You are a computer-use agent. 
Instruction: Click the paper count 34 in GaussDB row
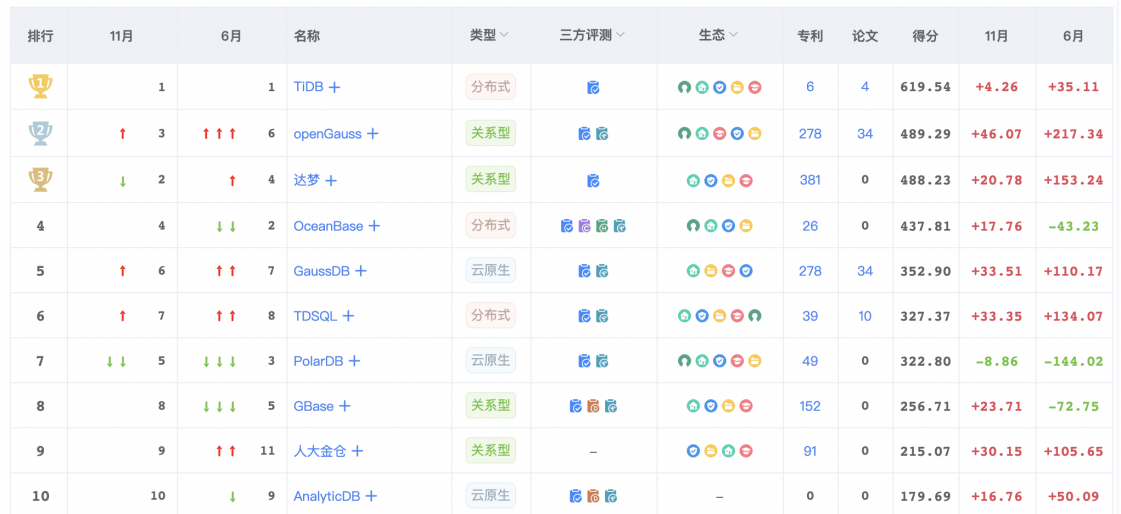(x=865, y=271)
